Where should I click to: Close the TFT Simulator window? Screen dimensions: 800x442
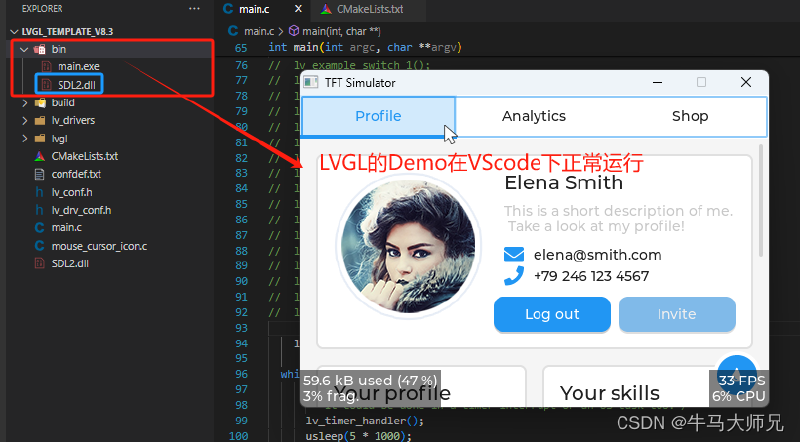746,82
